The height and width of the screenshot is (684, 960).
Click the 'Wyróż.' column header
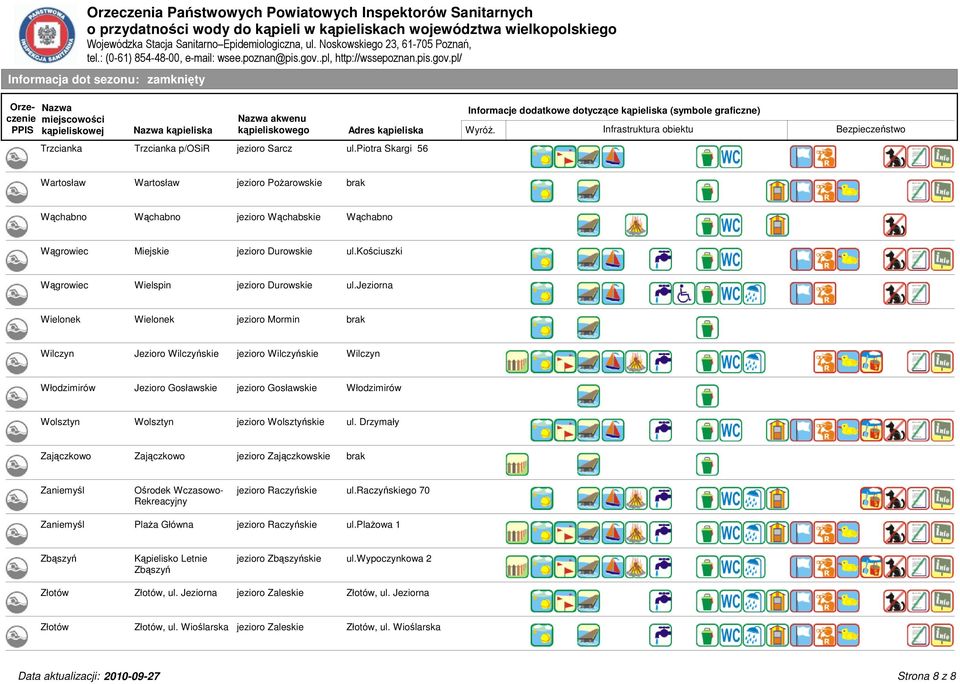click(480, 130)
